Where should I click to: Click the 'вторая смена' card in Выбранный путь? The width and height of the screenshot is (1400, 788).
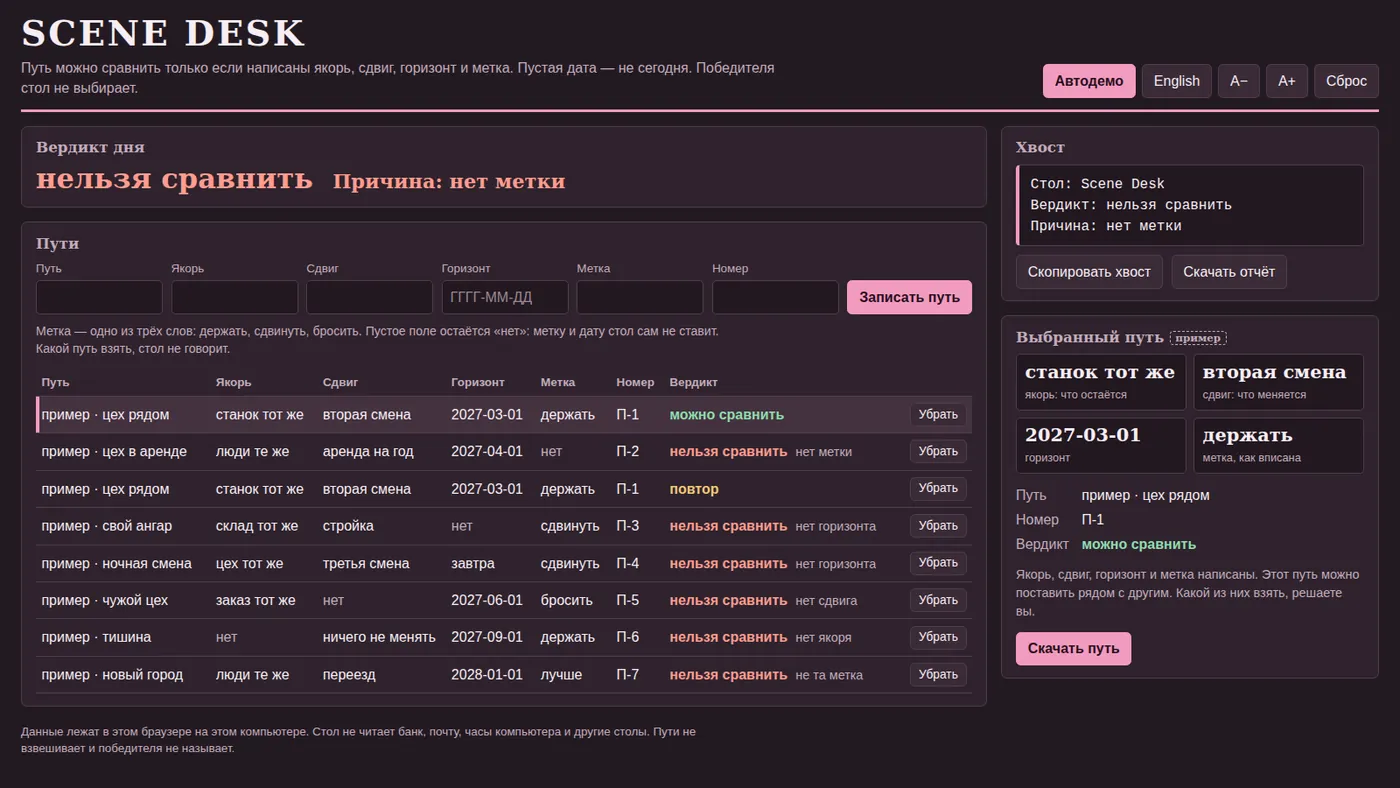click(x=1278, y=382)
